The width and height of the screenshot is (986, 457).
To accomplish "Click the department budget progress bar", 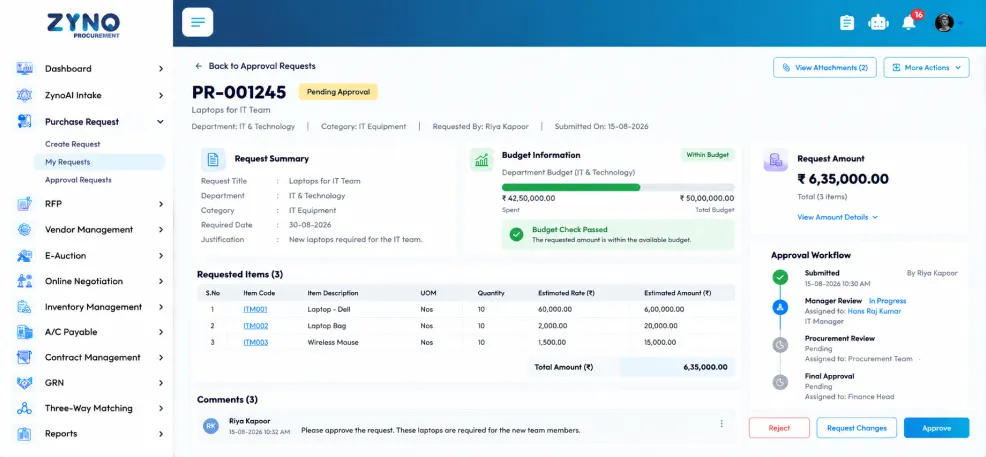I will [x=618, y=187].
